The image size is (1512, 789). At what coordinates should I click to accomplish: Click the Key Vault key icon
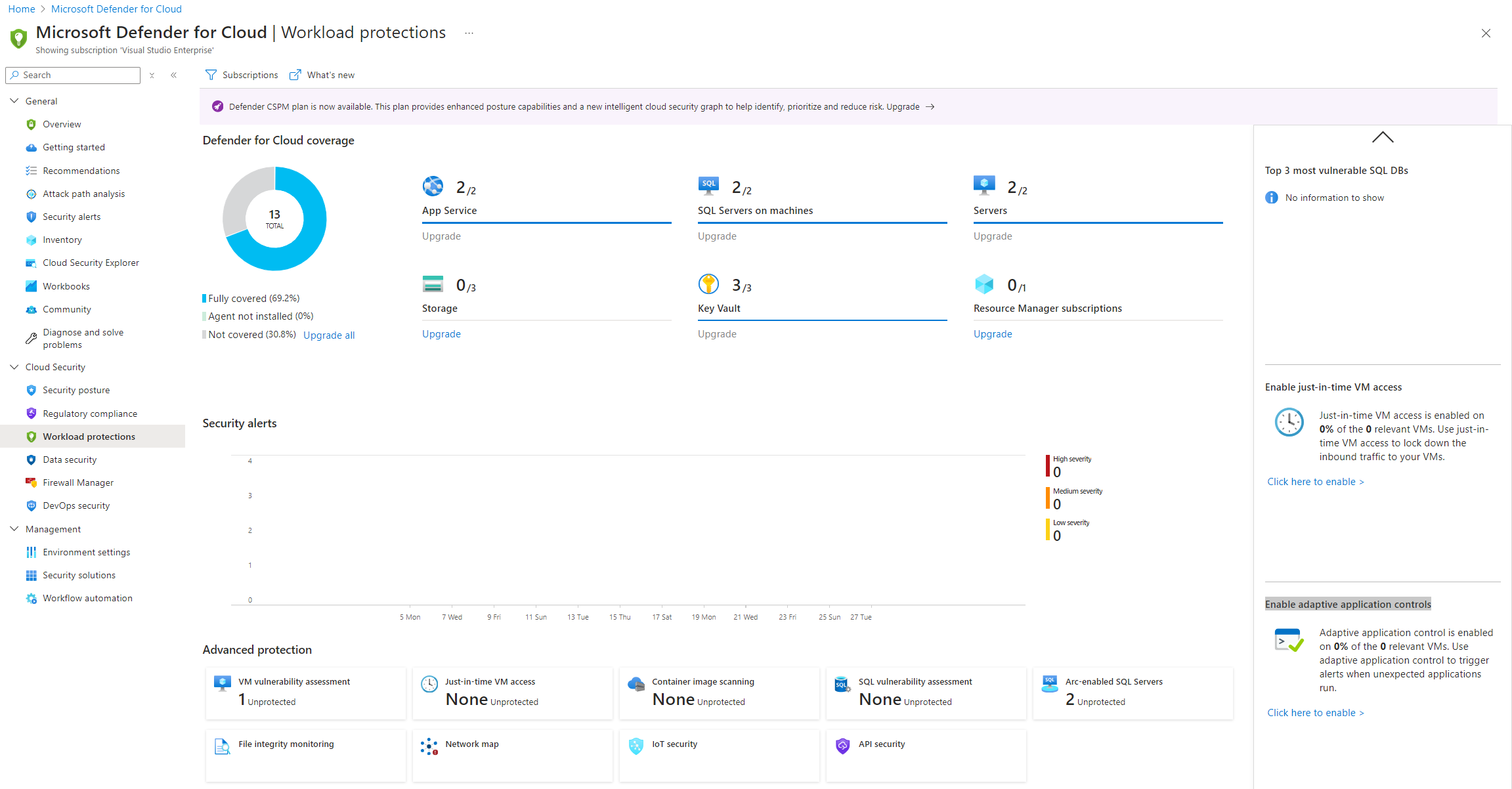[708, 284]
